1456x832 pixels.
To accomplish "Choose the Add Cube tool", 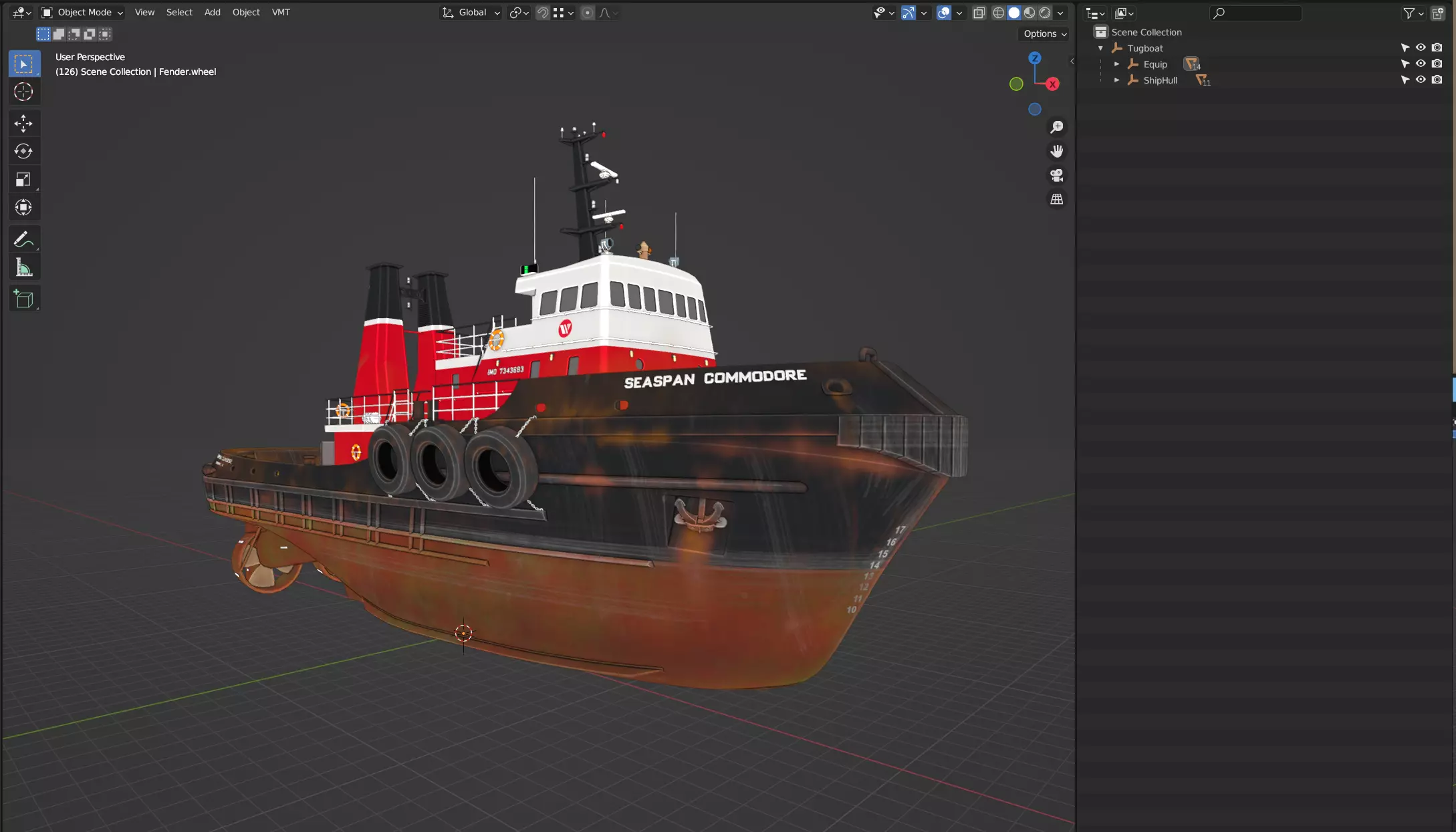I will tap(24, 299).
